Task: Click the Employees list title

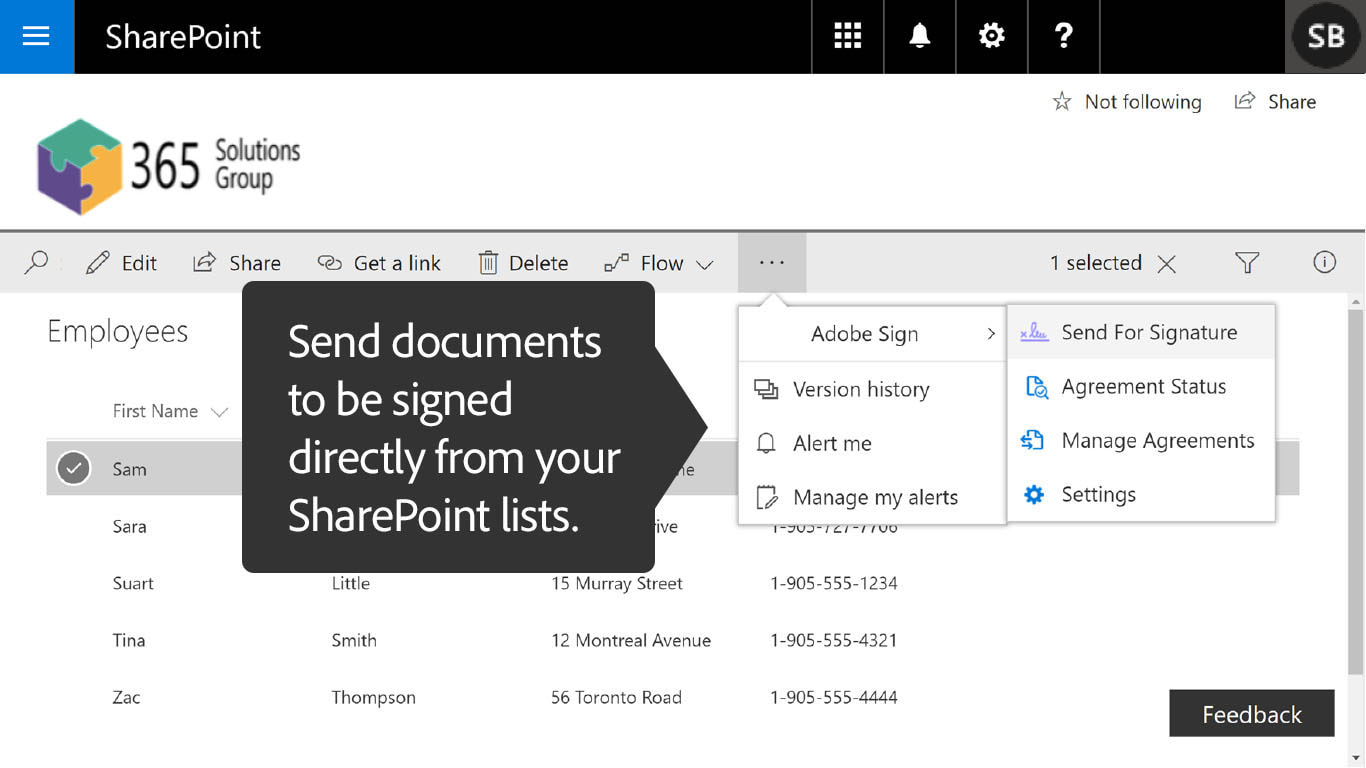Action: (x=118, y=332)
